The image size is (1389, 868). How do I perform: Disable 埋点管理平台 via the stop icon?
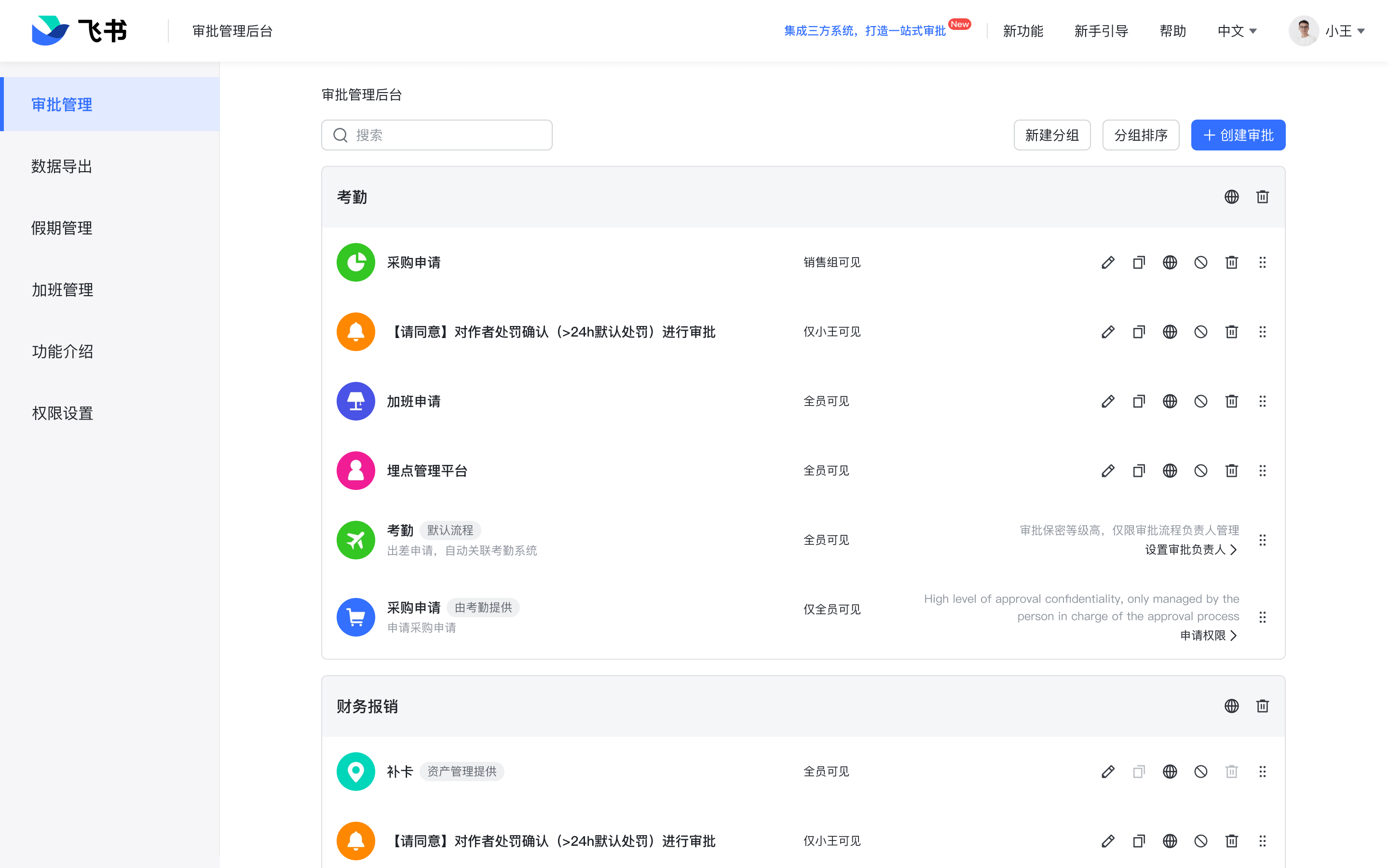pos(1200,471)
